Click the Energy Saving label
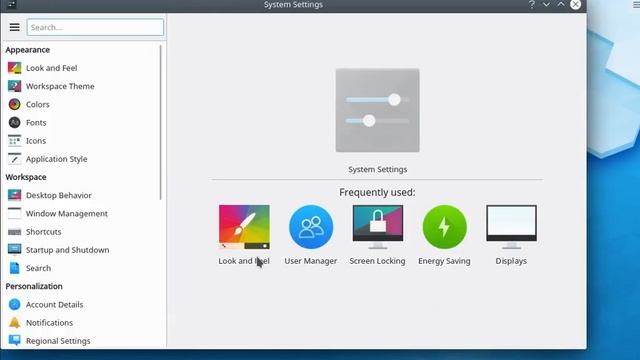This screenshot has width=640, height=360. point(444,261)
